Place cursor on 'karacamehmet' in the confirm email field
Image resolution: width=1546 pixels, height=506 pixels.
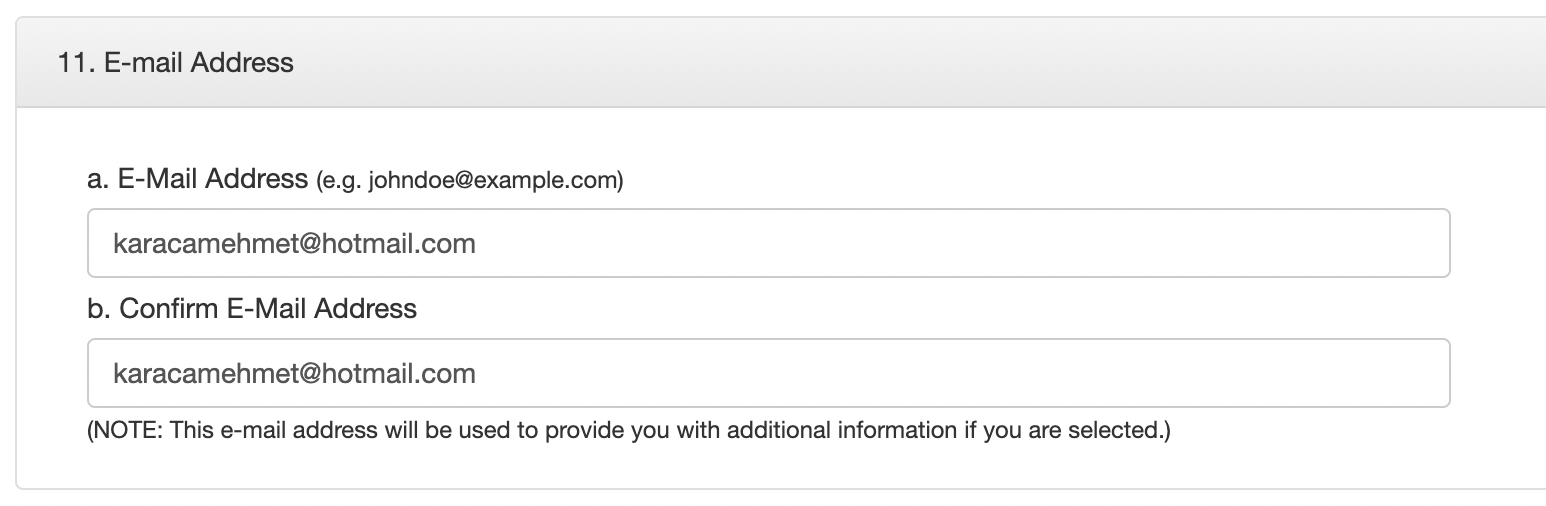202,373
